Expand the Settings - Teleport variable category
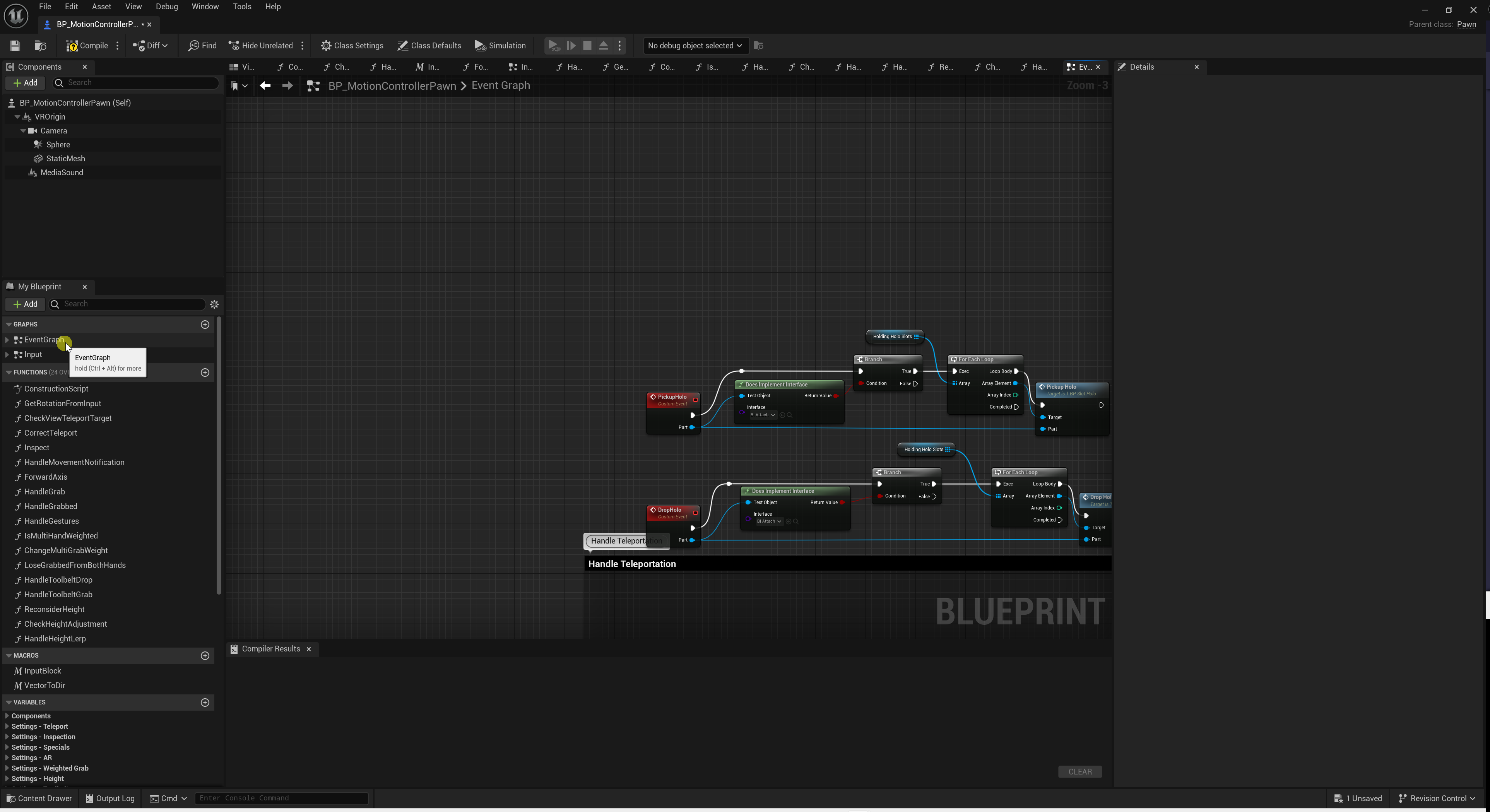This screenshot has height=812, width=1490. click(x=6, y=727)
